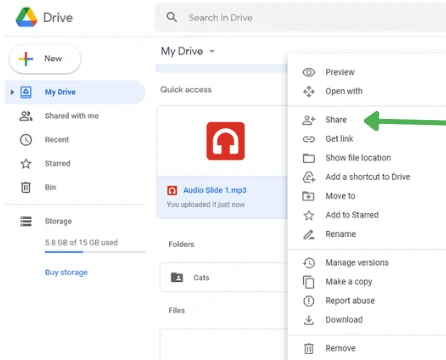Select Get link in the menu

coord(339,139)
